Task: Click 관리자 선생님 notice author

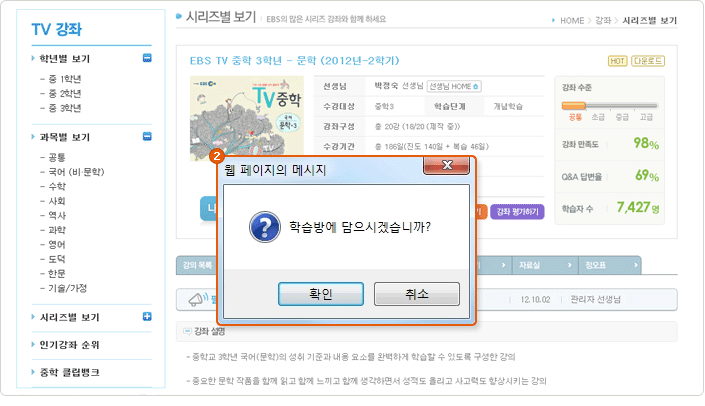Action: pyautogui.click(x=595, y=299)
